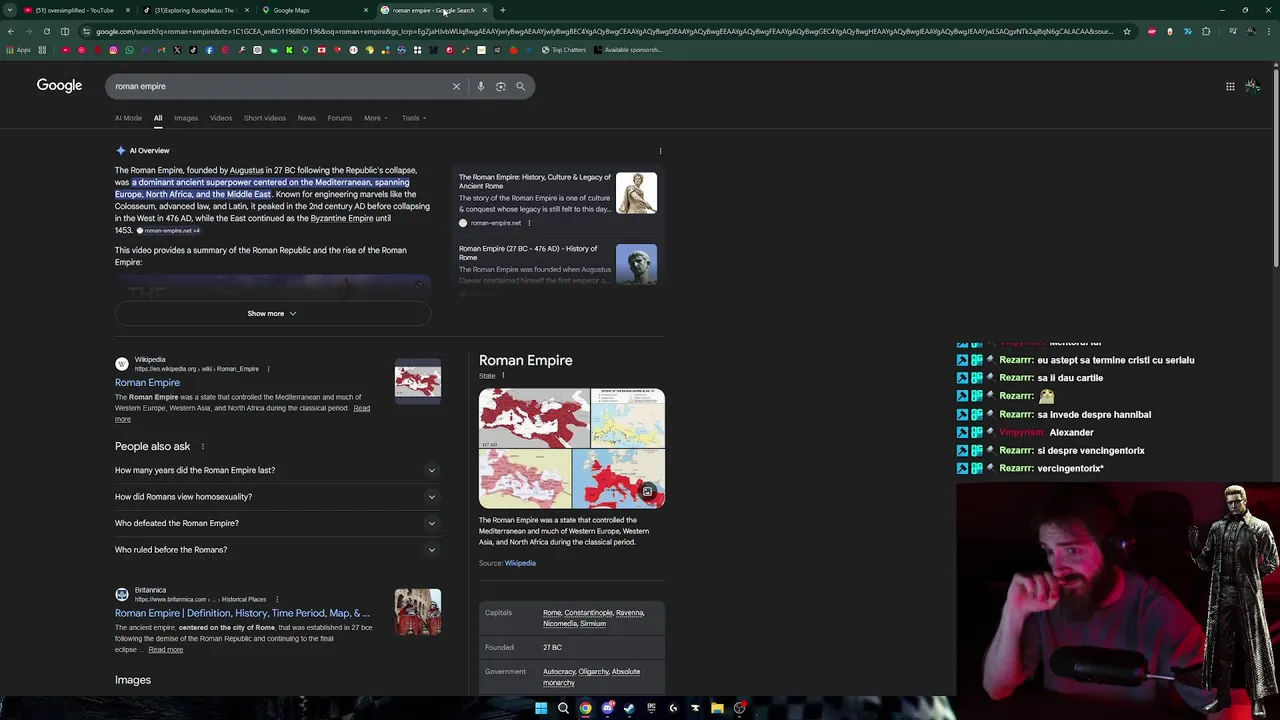The image size is (1280, 720).
Task: Expand 'Who ruled before the Romans?' question
Action: coord(276,550)
